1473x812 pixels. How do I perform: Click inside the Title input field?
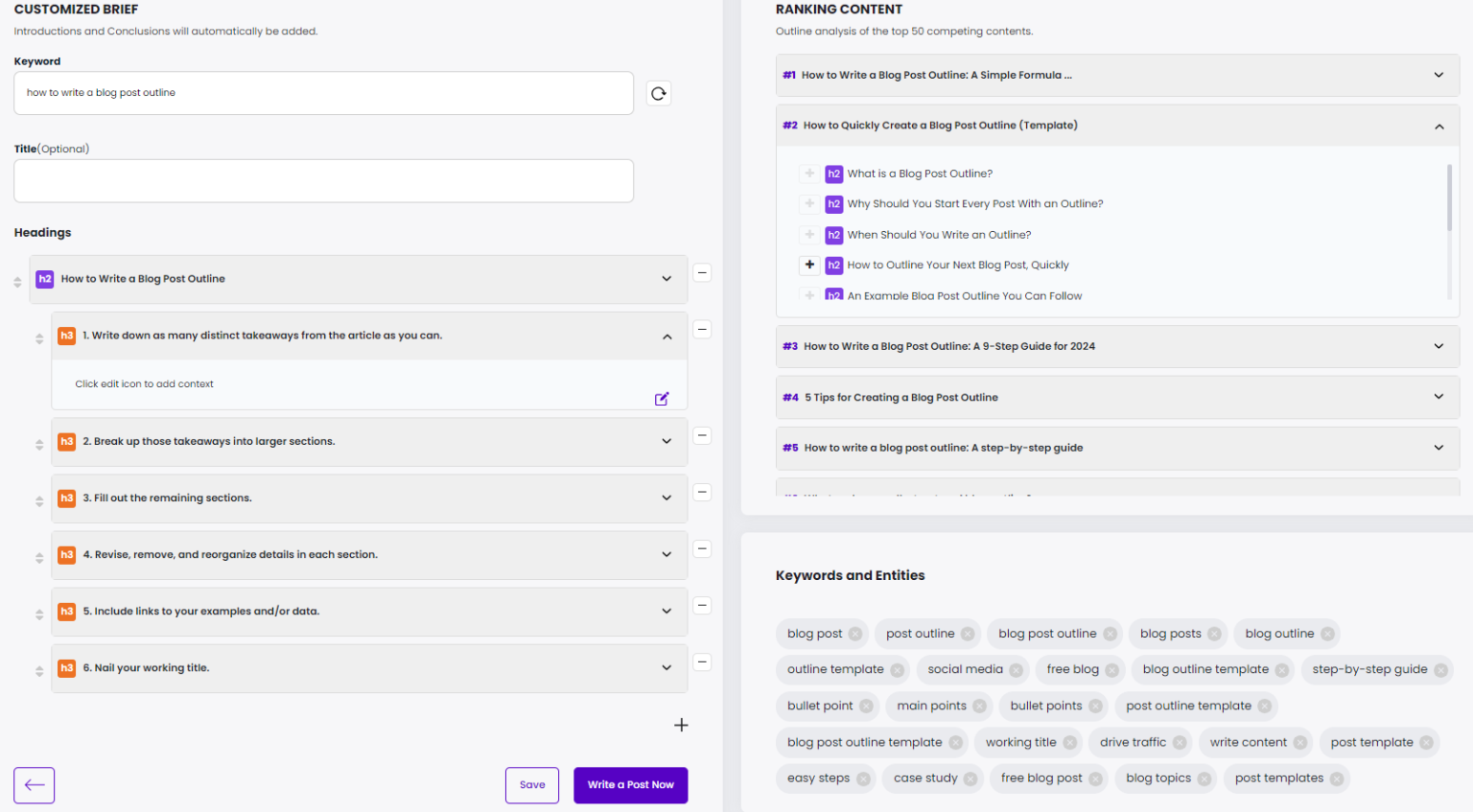click(x=323, y=180)
